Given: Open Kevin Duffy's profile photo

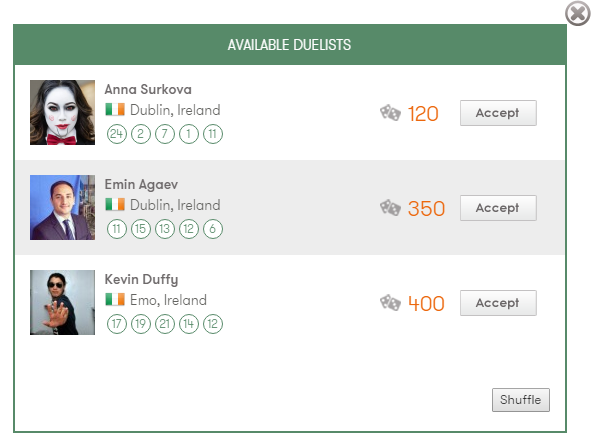Looking at the screenshot, I should pyautogui.click(x=63, y=302).
